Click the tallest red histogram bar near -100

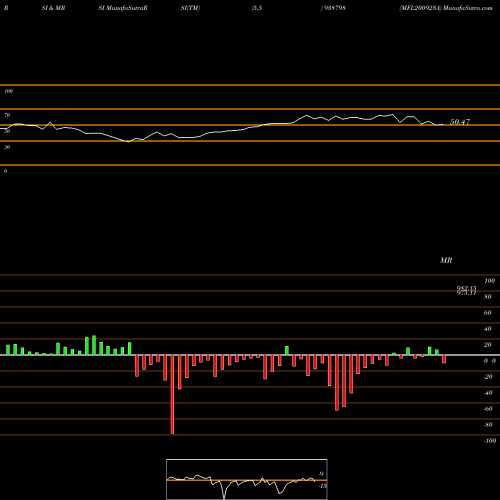(x=172, y=394)
